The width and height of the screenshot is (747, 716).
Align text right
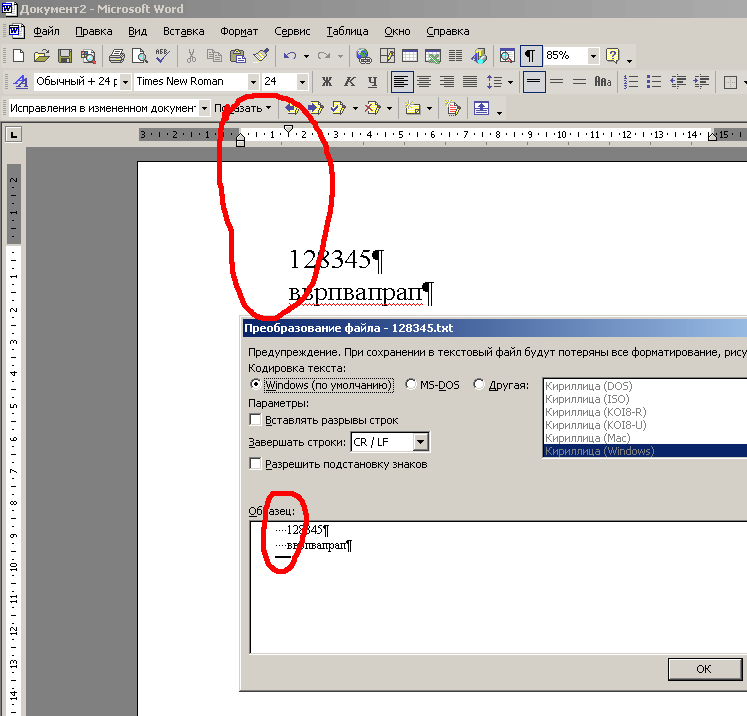click(447, 81)
